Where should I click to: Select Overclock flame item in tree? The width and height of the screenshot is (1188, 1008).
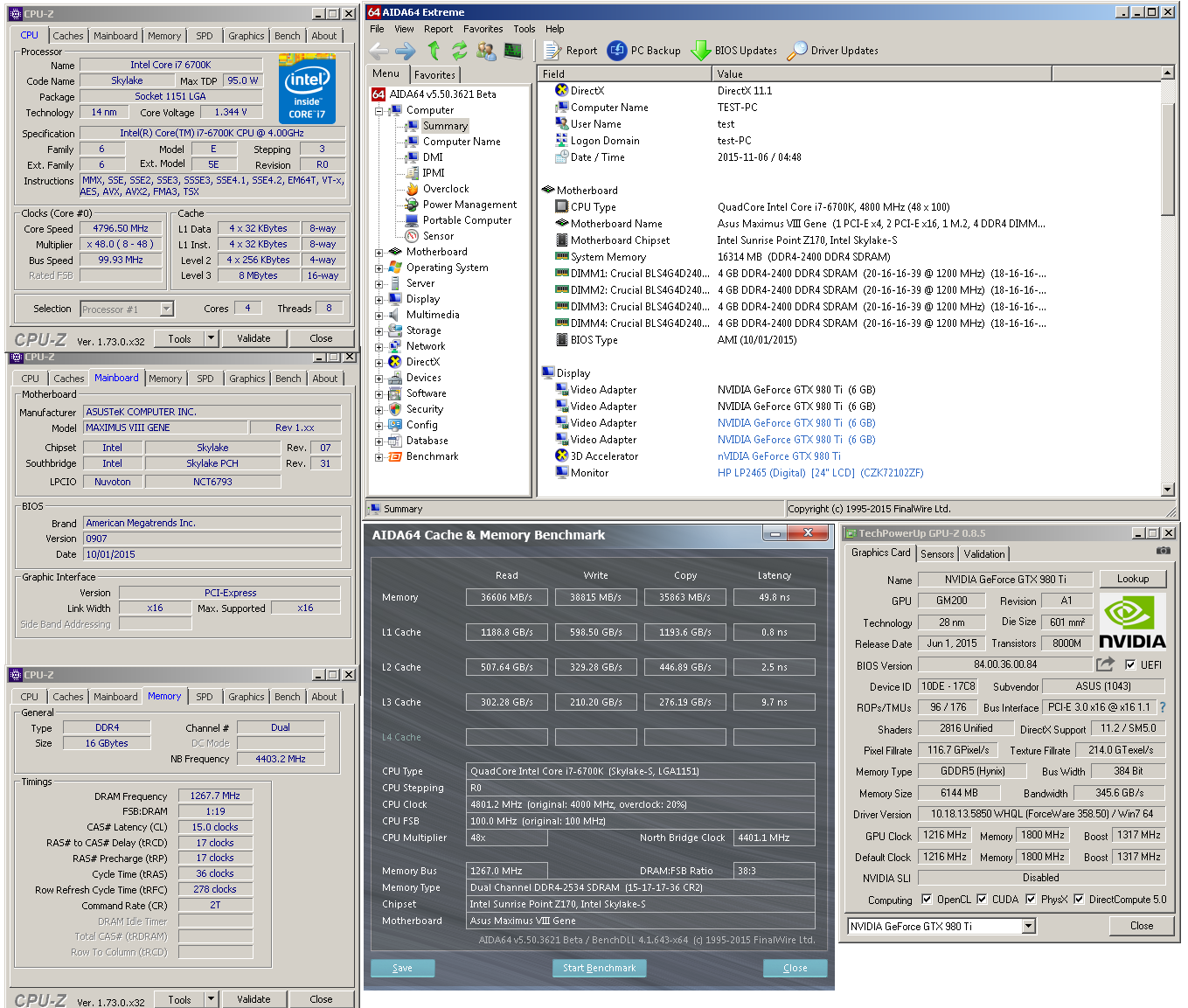coord(446,189)
